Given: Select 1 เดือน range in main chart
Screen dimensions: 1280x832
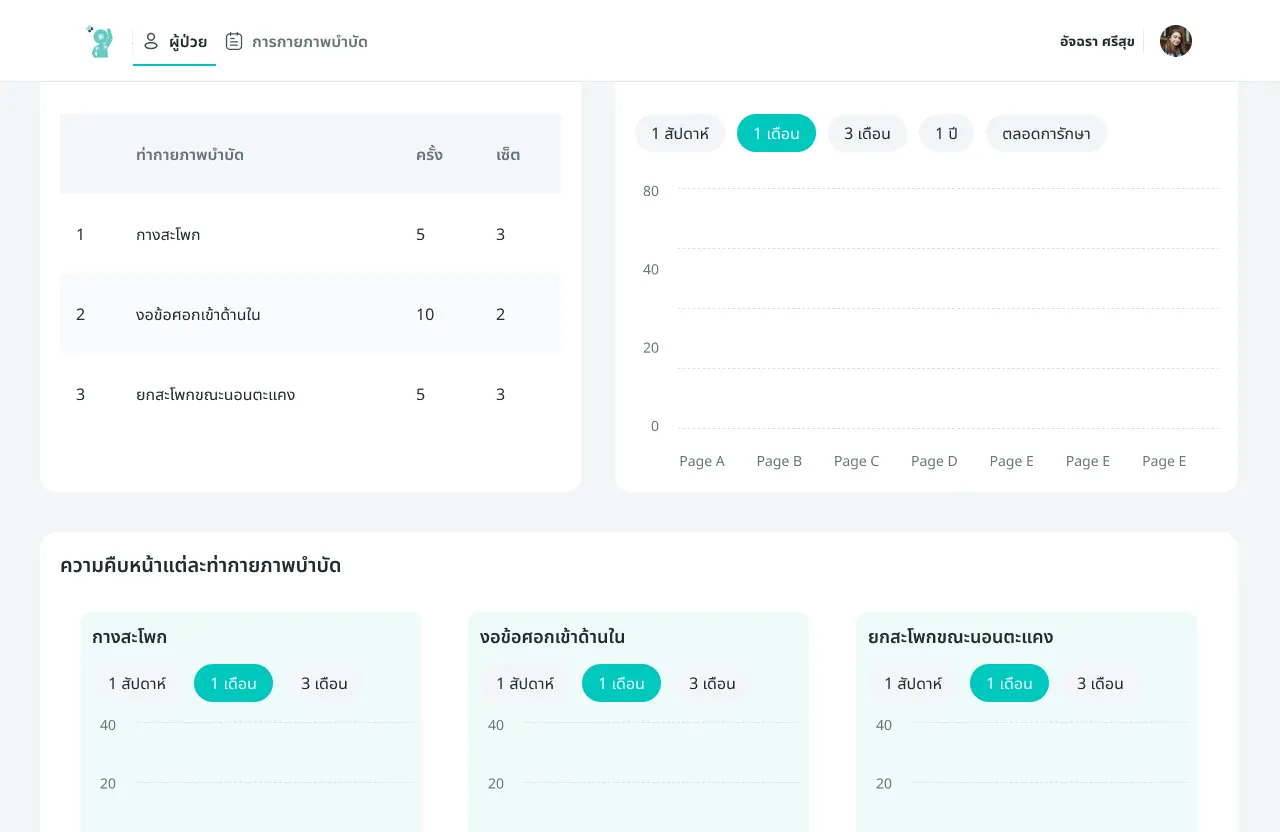Looking at the screenshot, I should point(776,133).
